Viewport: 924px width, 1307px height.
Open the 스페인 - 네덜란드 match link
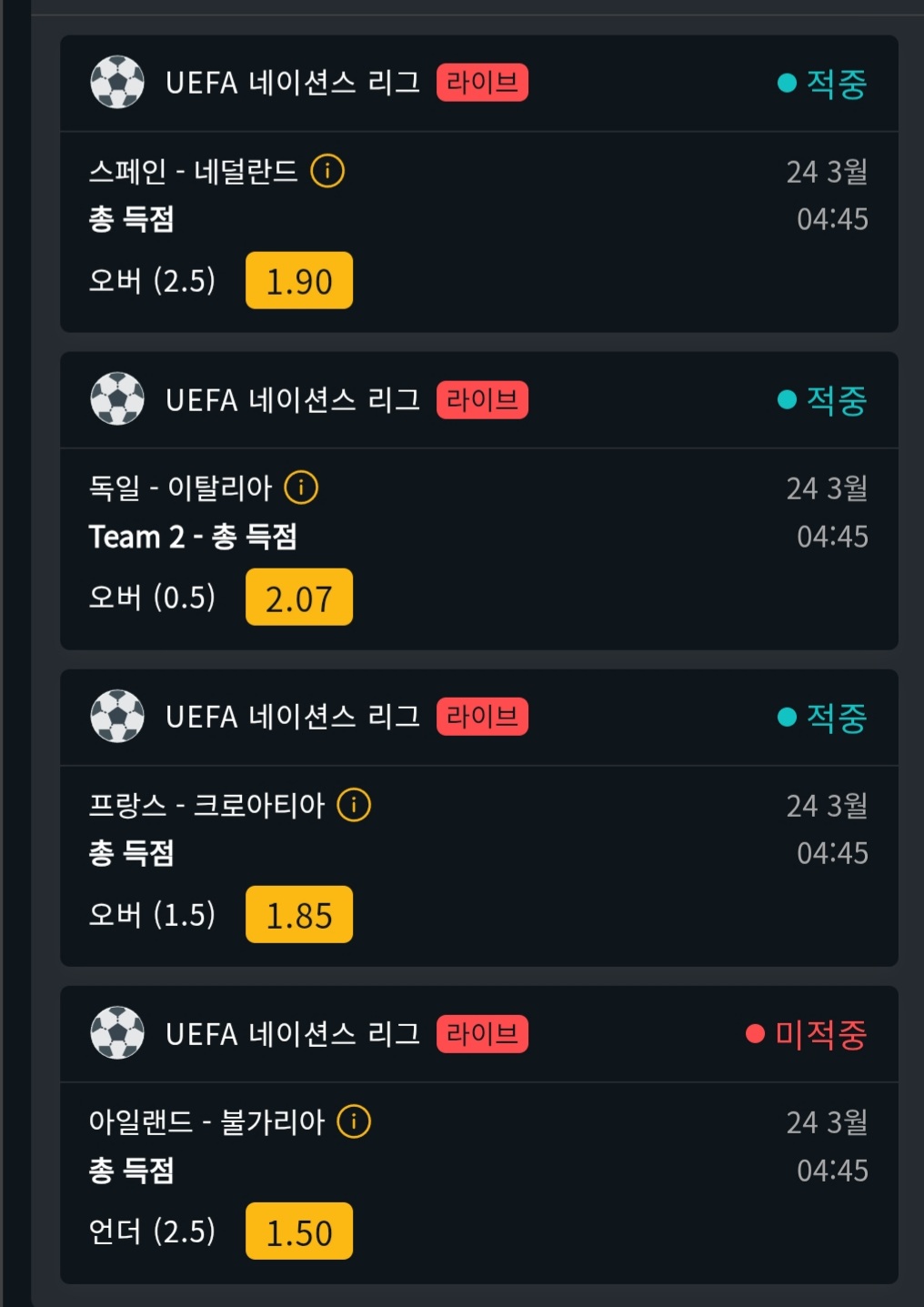pyautogui.click(x=193, y=171)
